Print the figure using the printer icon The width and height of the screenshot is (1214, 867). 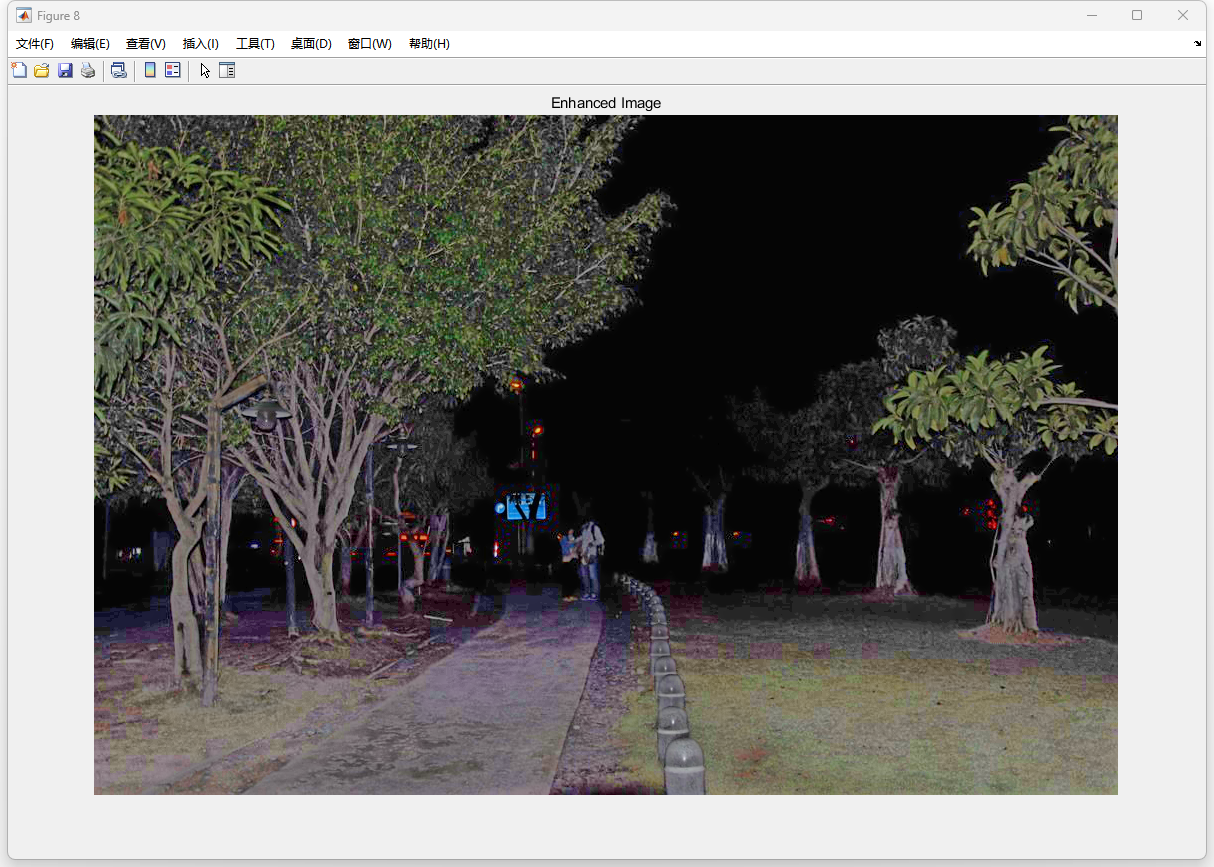tap(88, 70)
